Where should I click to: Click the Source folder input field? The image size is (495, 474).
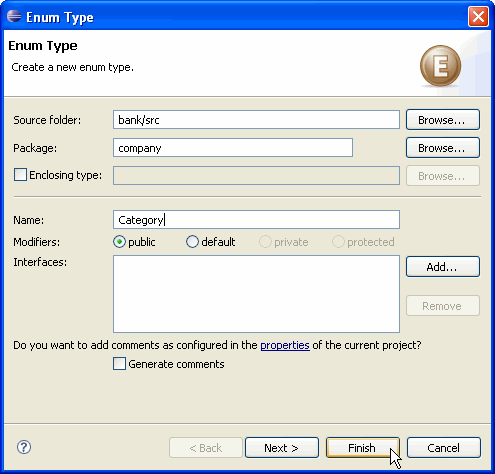click(x=256, y=120)
